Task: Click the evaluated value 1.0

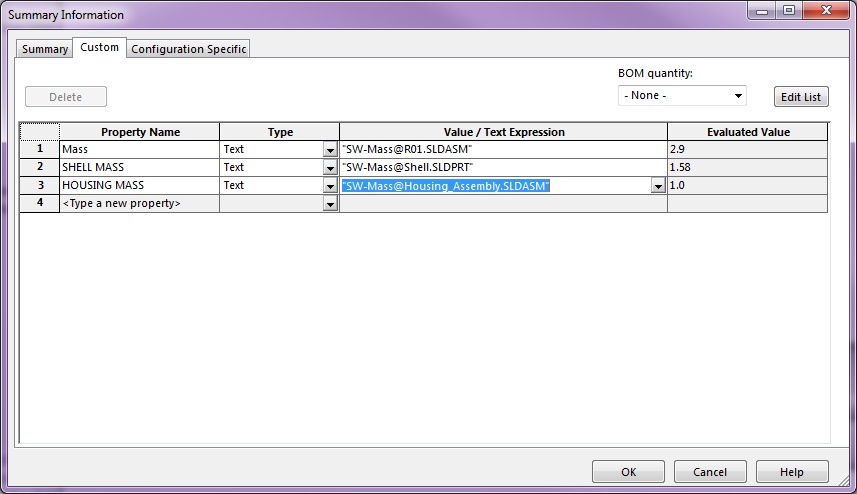Action: click(x=747, y=185)
